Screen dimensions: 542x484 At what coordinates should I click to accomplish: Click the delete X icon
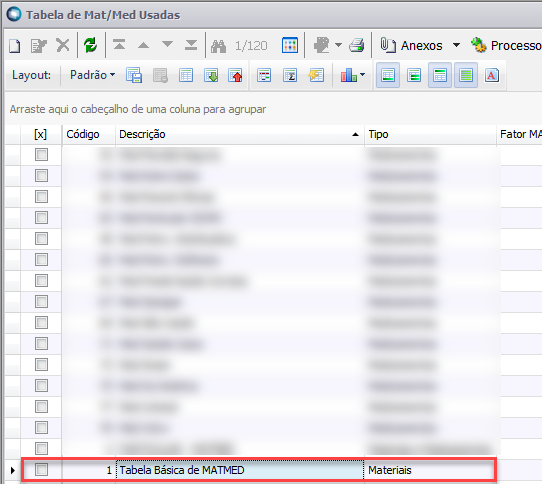[x=63, y=45]
